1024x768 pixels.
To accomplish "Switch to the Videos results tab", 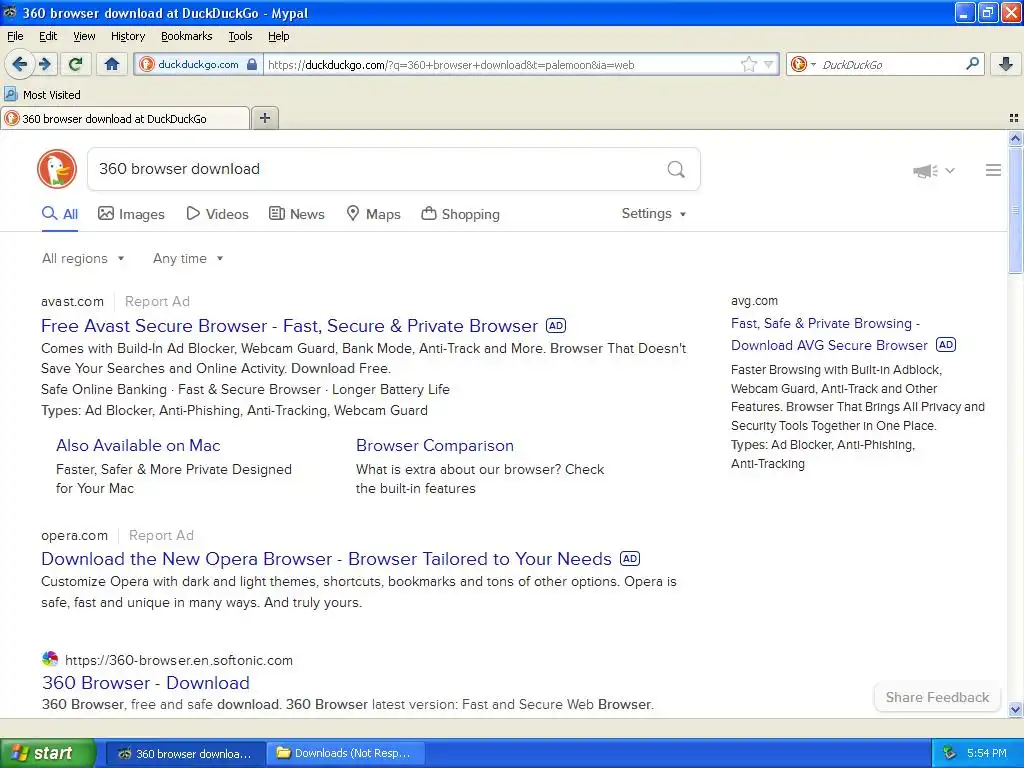I will point(217,214).
